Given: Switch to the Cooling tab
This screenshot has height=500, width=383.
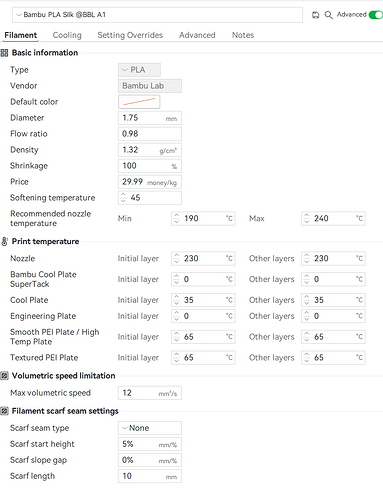Looking at the screenshot, I should click(x=67, y=35).
